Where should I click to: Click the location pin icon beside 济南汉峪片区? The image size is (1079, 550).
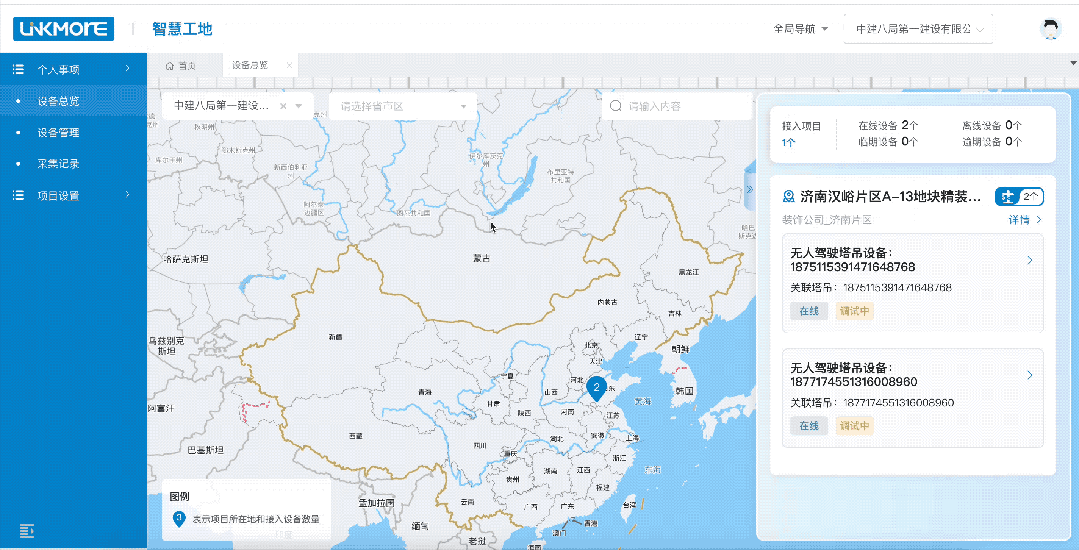coord(788,197)
